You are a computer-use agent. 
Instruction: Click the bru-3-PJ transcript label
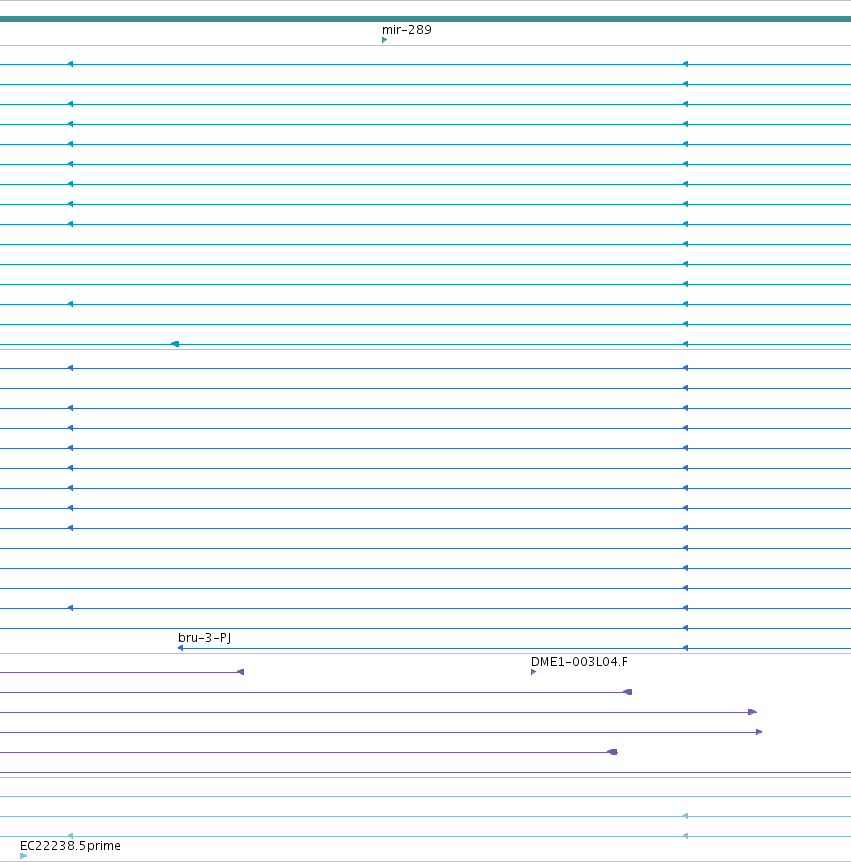pyautogui.click(x=205, y=638)
